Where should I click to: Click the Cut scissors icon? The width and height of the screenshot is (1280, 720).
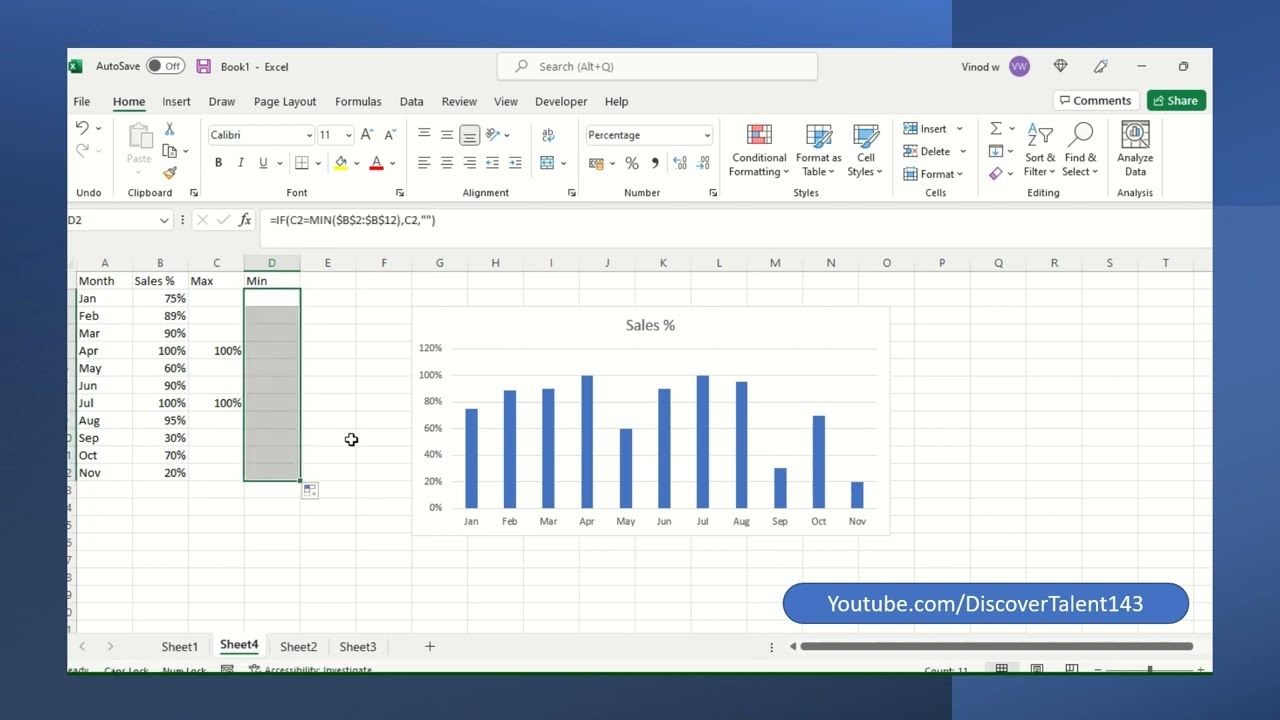[x=169, y=129]
